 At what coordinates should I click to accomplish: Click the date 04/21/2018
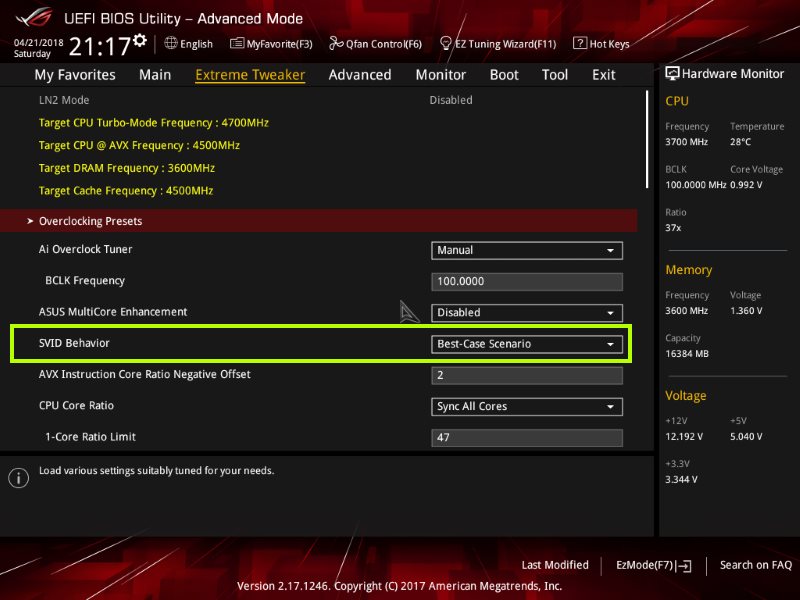[38, 42]
